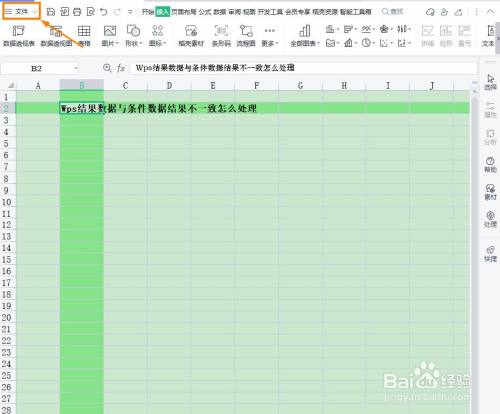Click the 属性 properties icon in sidebar
This screenshot has width=500, height=414.
pos(490,110)
